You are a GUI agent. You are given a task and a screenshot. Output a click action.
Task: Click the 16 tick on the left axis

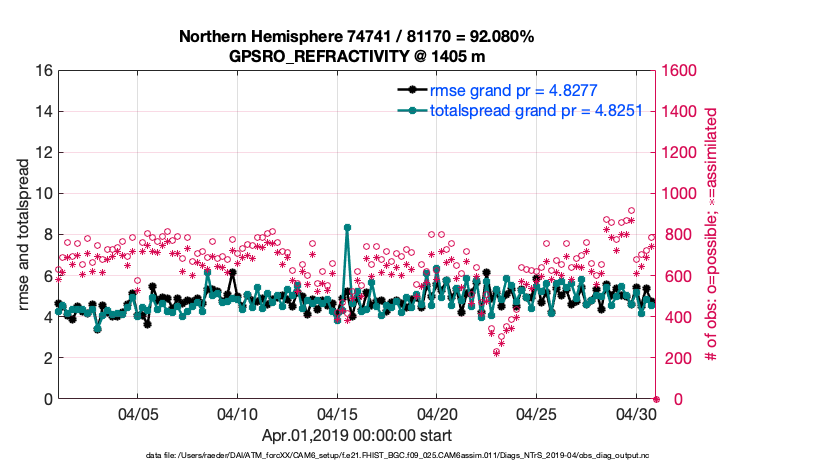coord(42,71)
